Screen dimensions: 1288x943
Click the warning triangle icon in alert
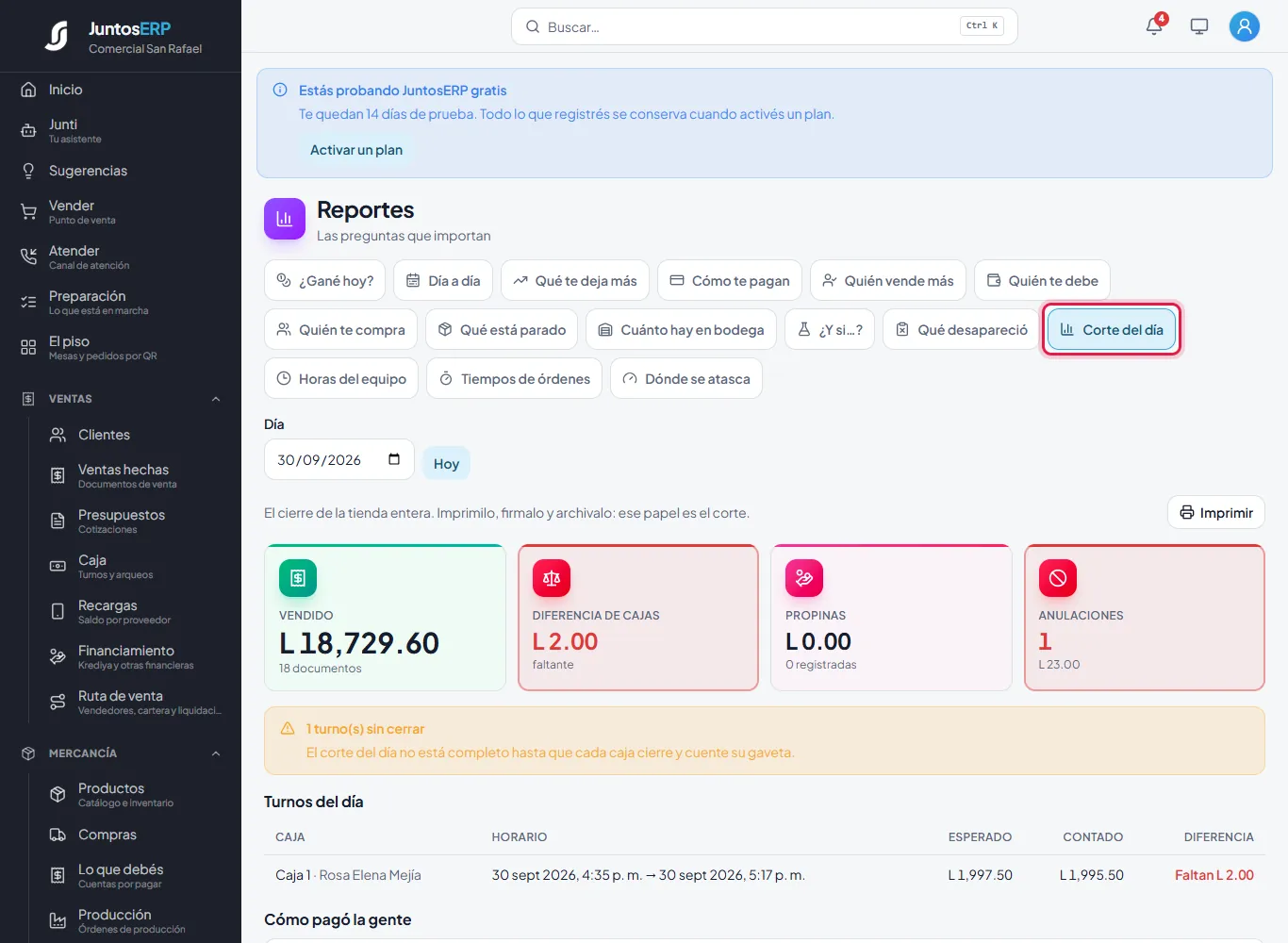[288, 729]
